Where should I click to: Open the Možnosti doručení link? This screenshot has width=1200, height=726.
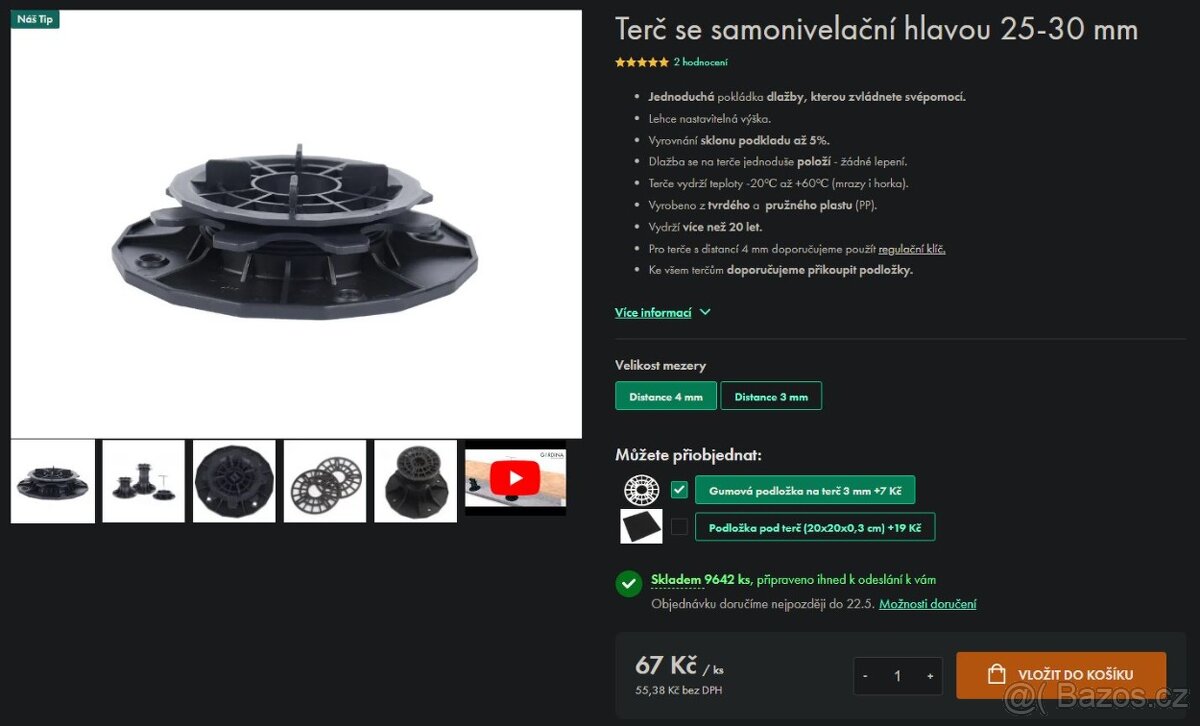[928, 604]
